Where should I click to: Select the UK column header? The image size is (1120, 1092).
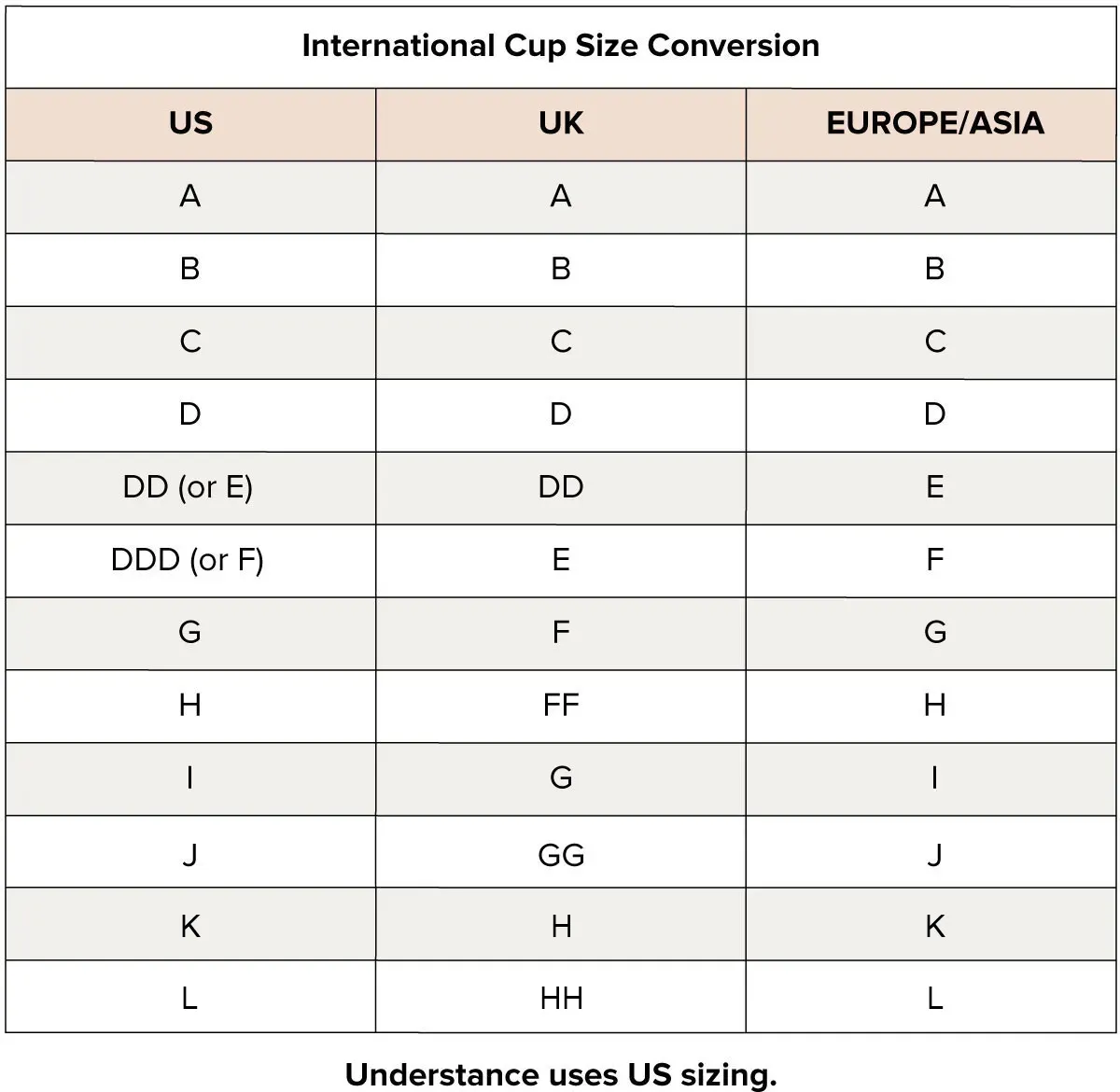(x=561, y=123)
